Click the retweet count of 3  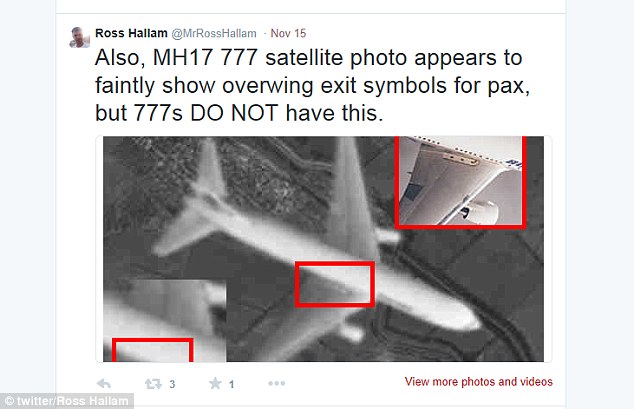[172, 384]
